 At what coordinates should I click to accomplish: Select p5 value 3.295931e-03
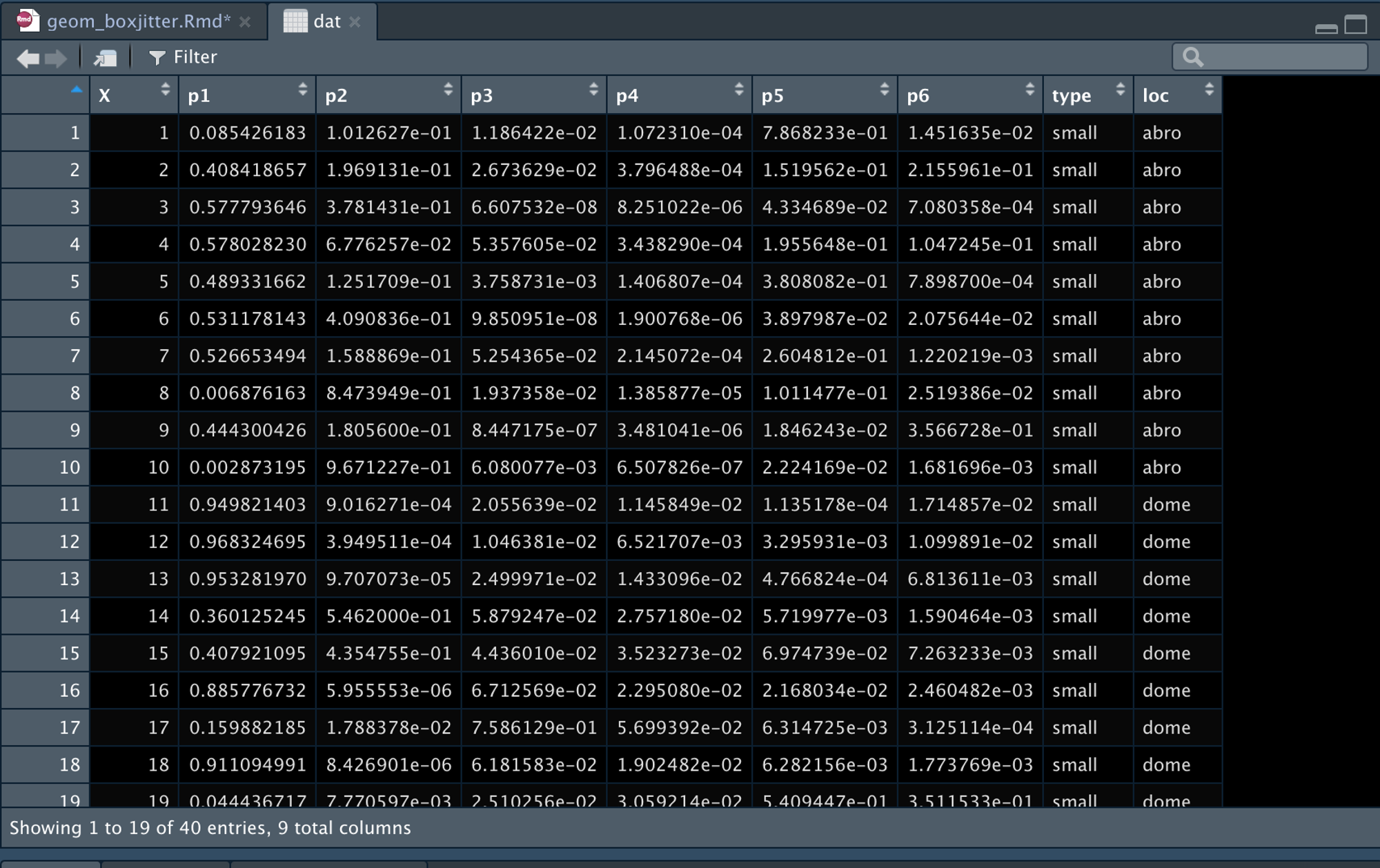[x=825, y=542]
